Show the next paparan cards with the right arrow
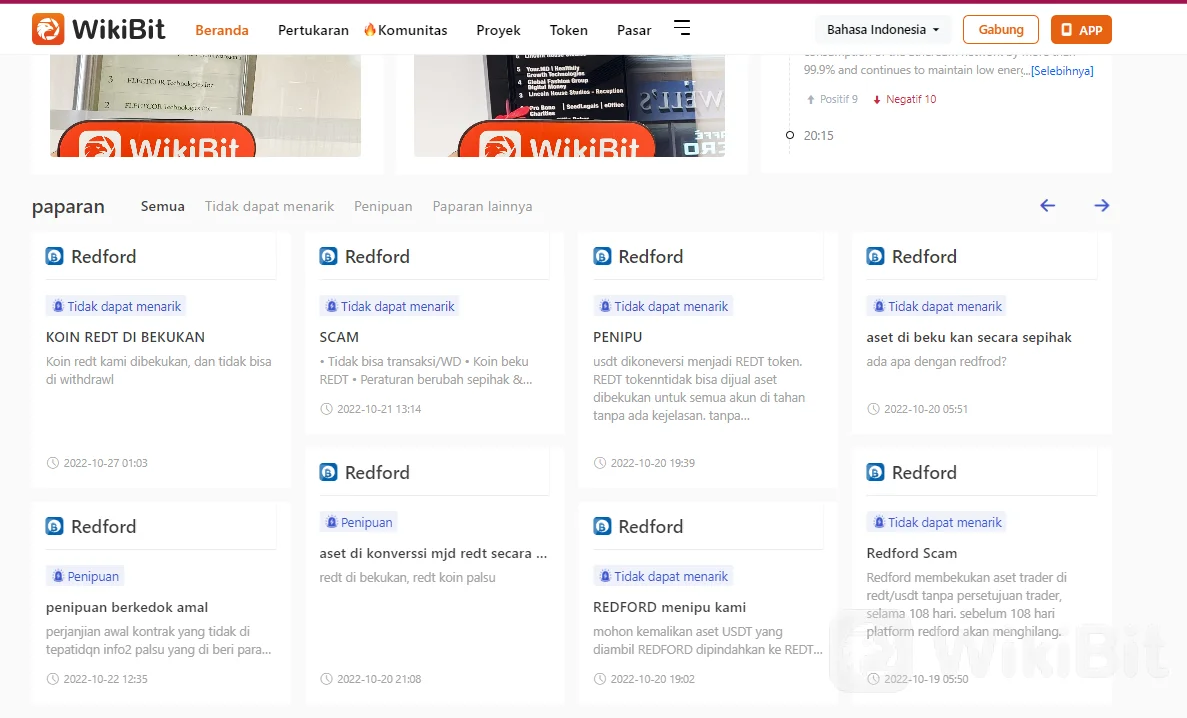 point(1101,205)
